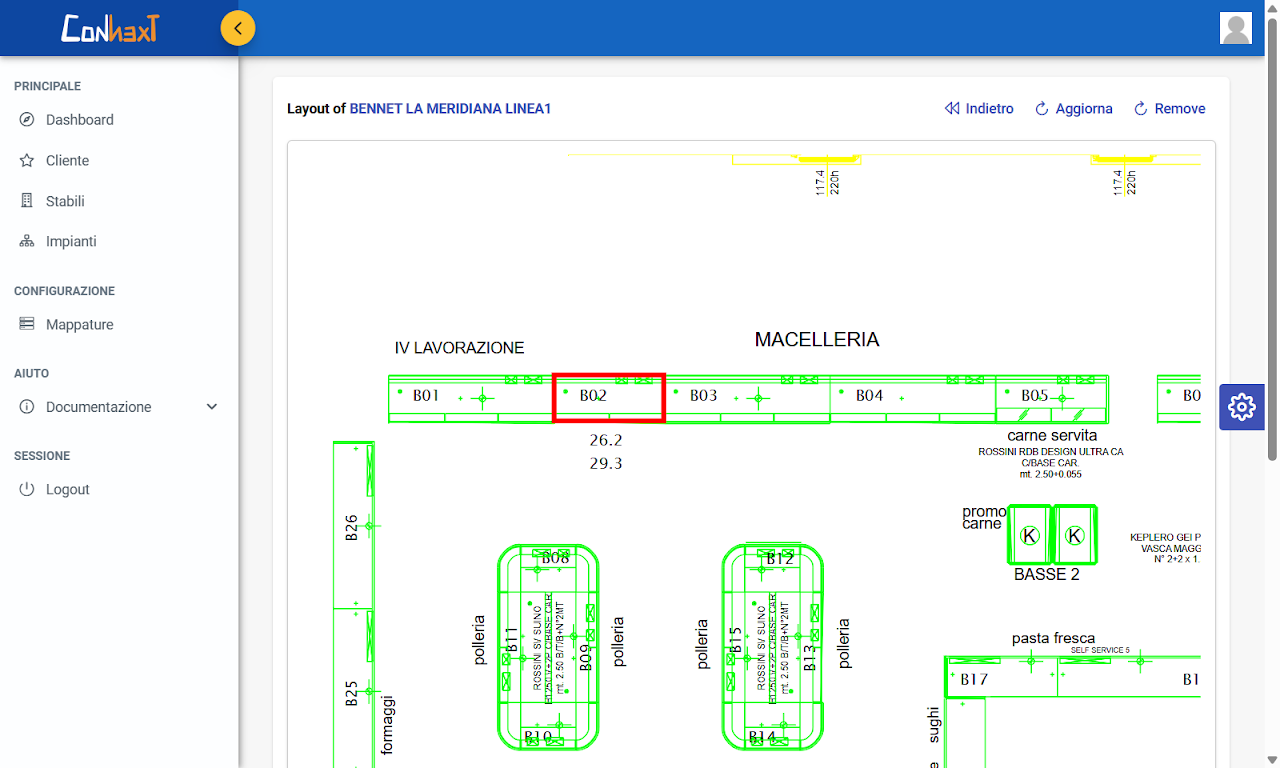The height and width of the screenshot is (768, 1280).
Task: Open the blue settings gear panel
Action: (1241, 406)
